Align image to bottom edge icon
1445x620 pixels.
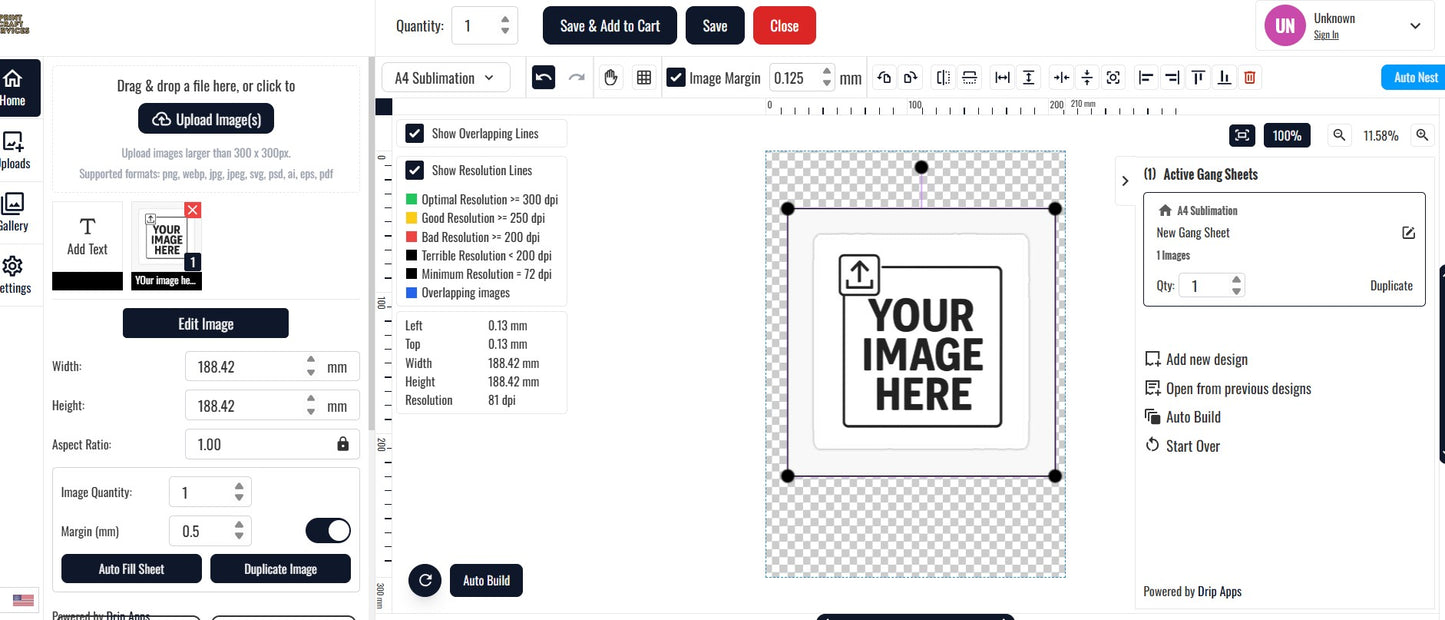[1224, 77]
